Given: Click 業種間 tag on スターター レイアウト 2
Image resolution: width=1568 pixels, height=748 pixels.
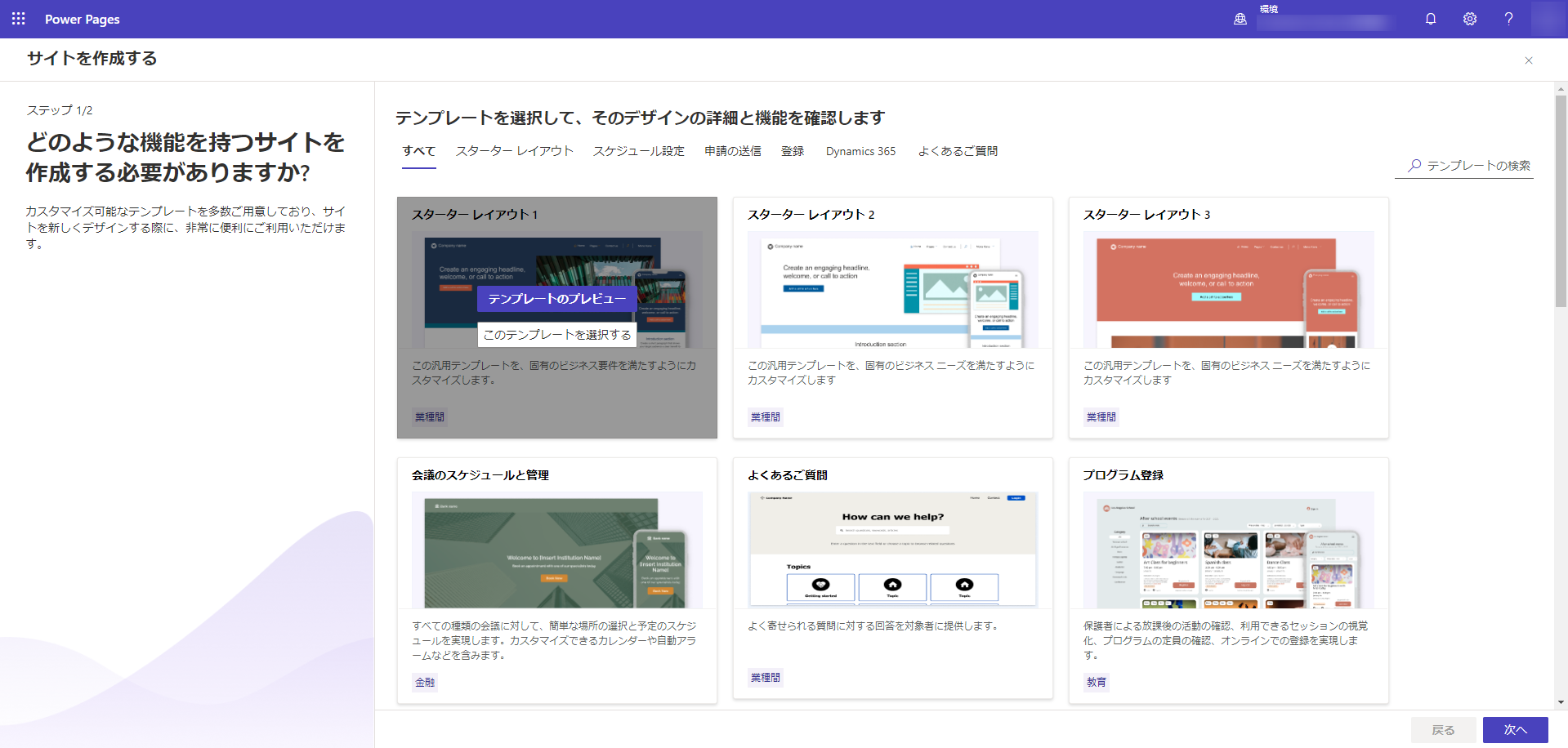Looking at the screenshot, I should [x=766, y=416].
